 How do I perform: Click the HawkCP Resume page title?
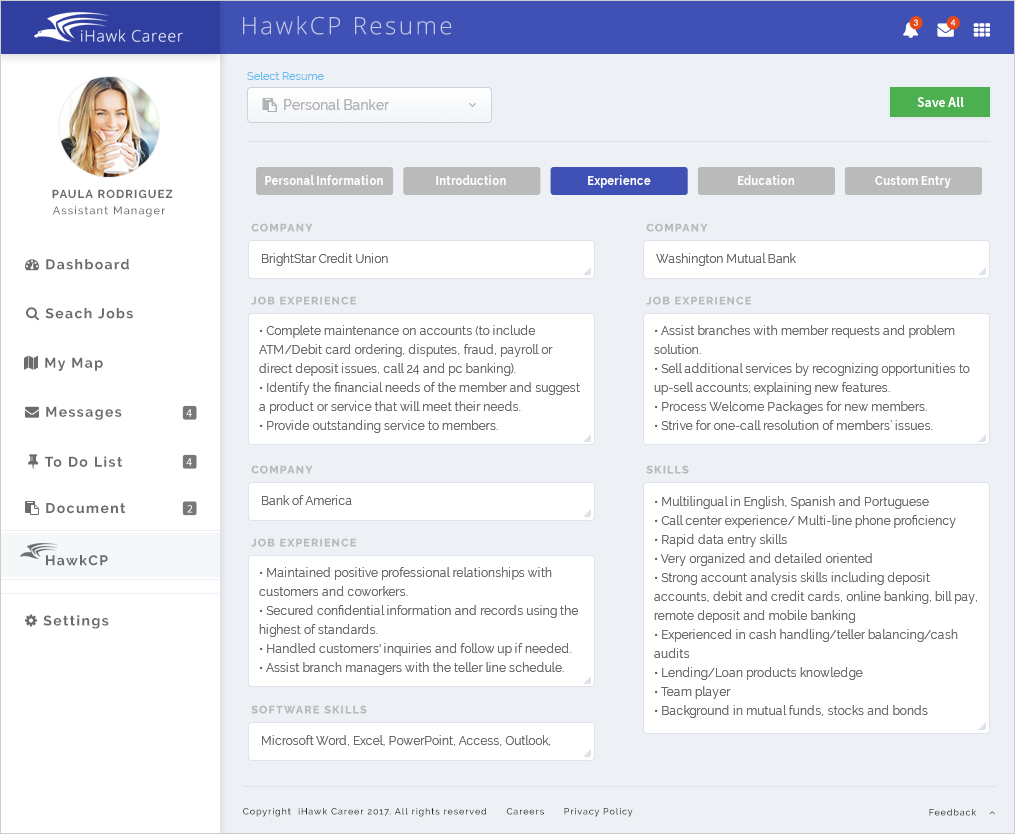347,26
